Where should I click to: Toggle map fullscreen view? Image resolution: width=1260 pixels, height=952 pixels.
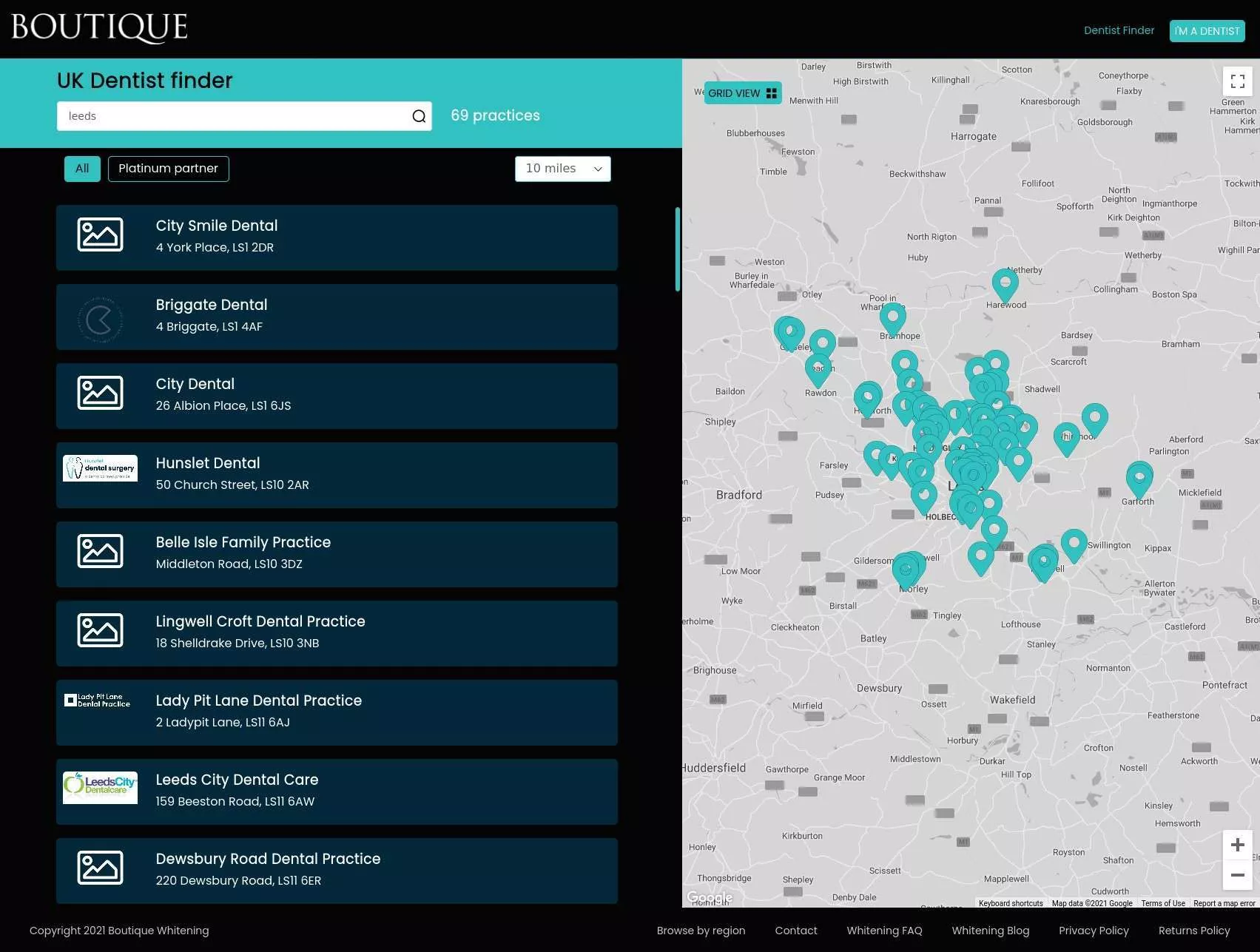tap(1238, 81)
